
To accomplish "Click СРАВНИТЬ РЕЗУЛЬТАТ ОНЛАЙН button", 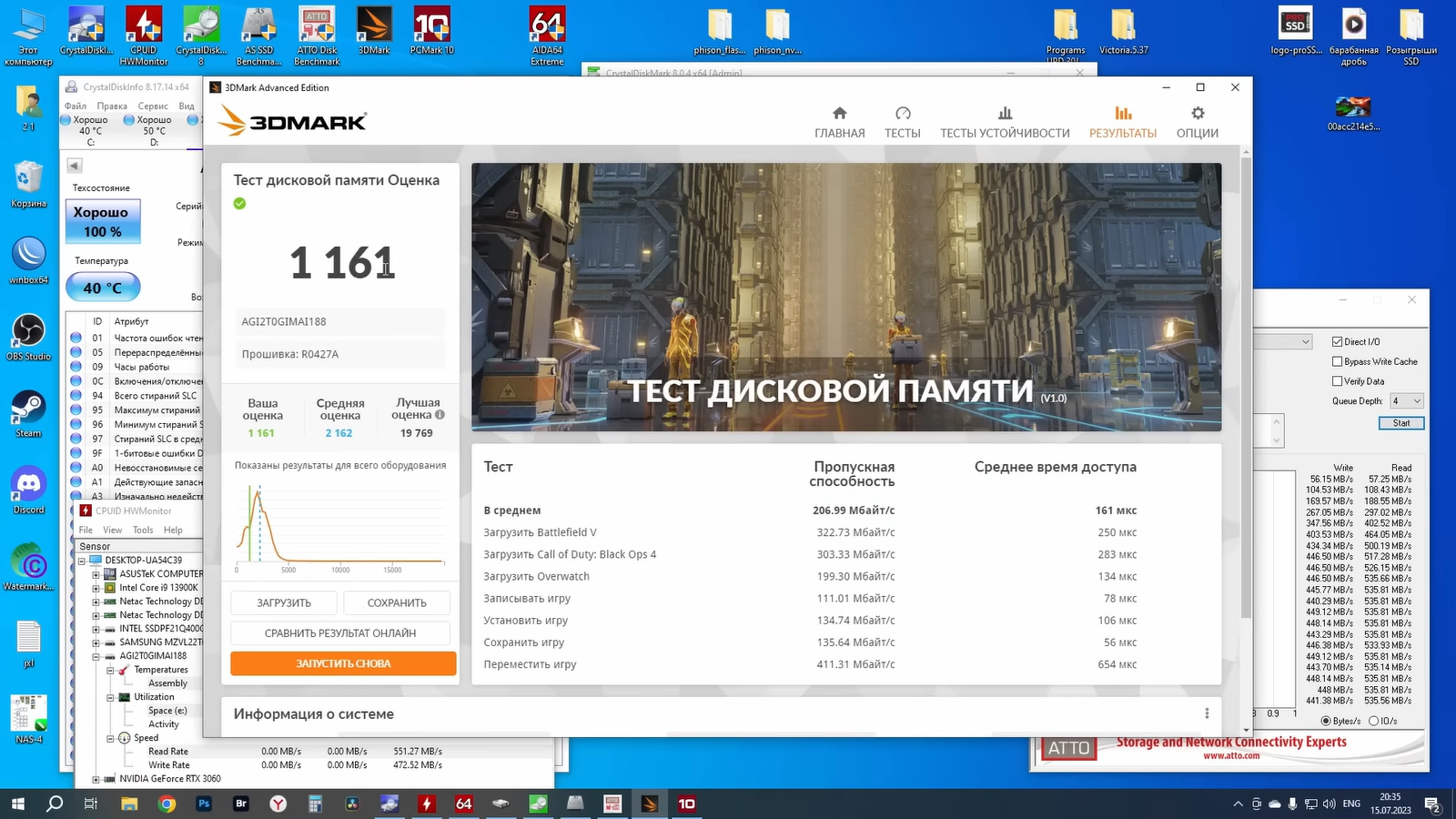I will pyautogui.click(x=340, y=633).
